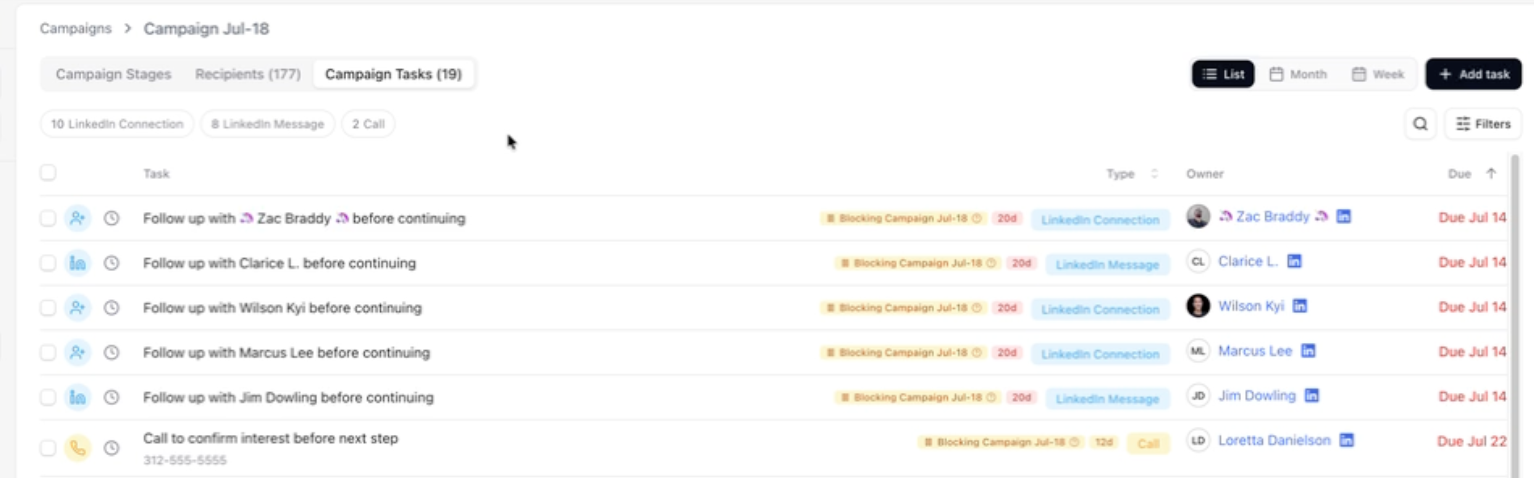Click phone number 312-555-5555
1534x478 pixels.
(185, 460)
